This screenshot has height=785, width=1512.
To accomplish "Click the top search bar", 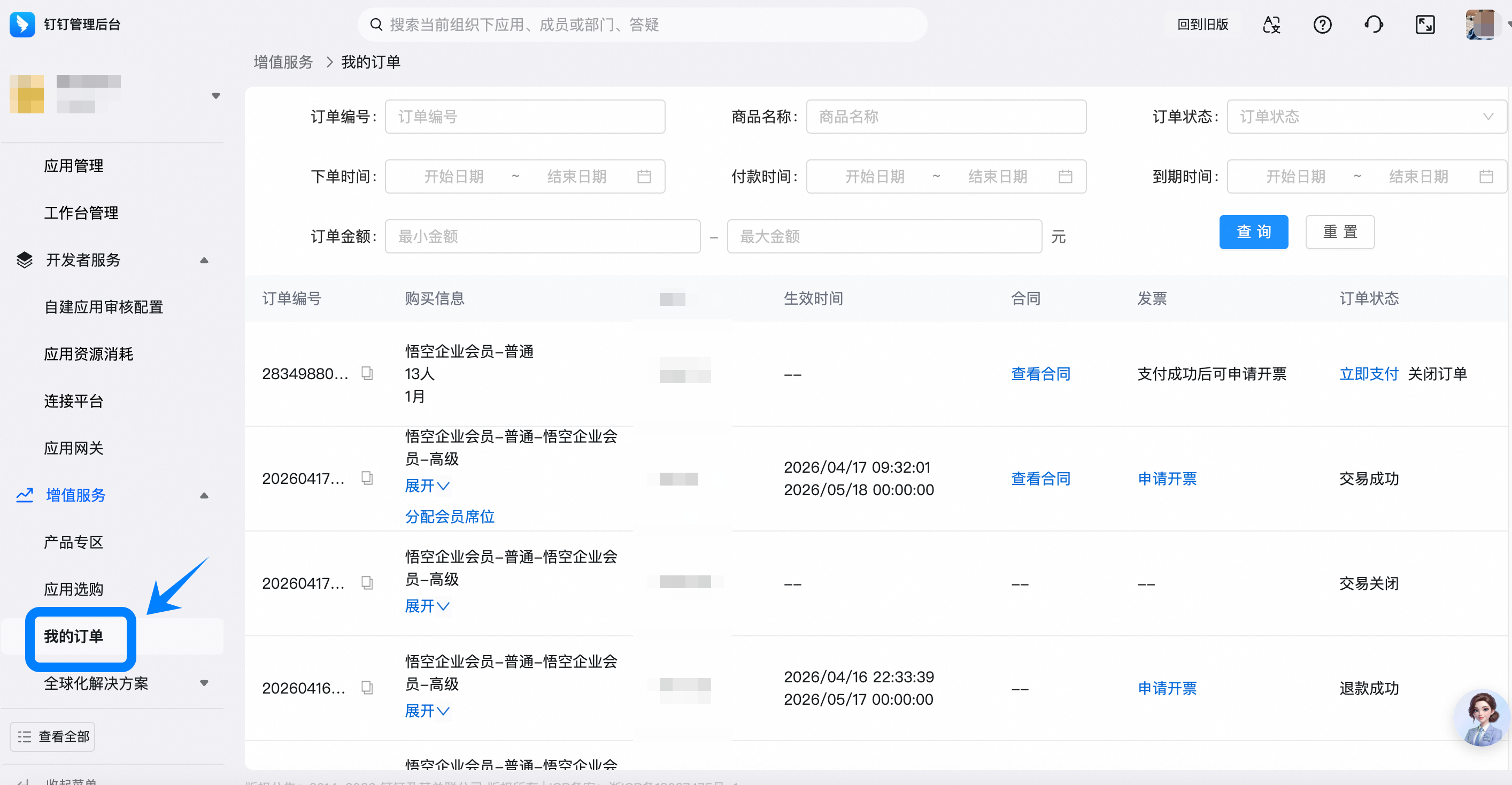I will [643, 25].
